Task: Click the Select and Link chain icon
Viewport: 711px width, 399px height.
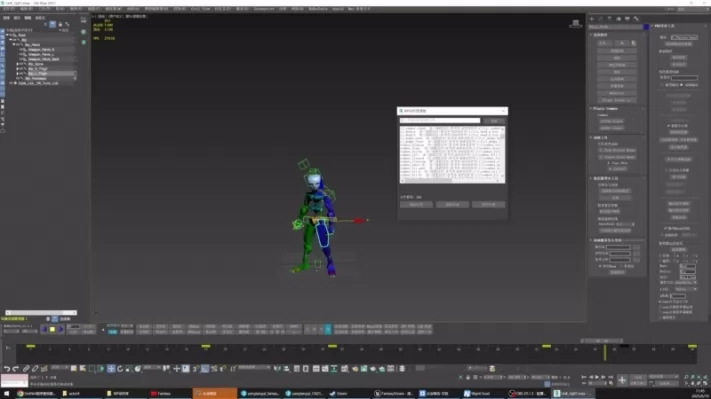Action: (x=26, y=369)
